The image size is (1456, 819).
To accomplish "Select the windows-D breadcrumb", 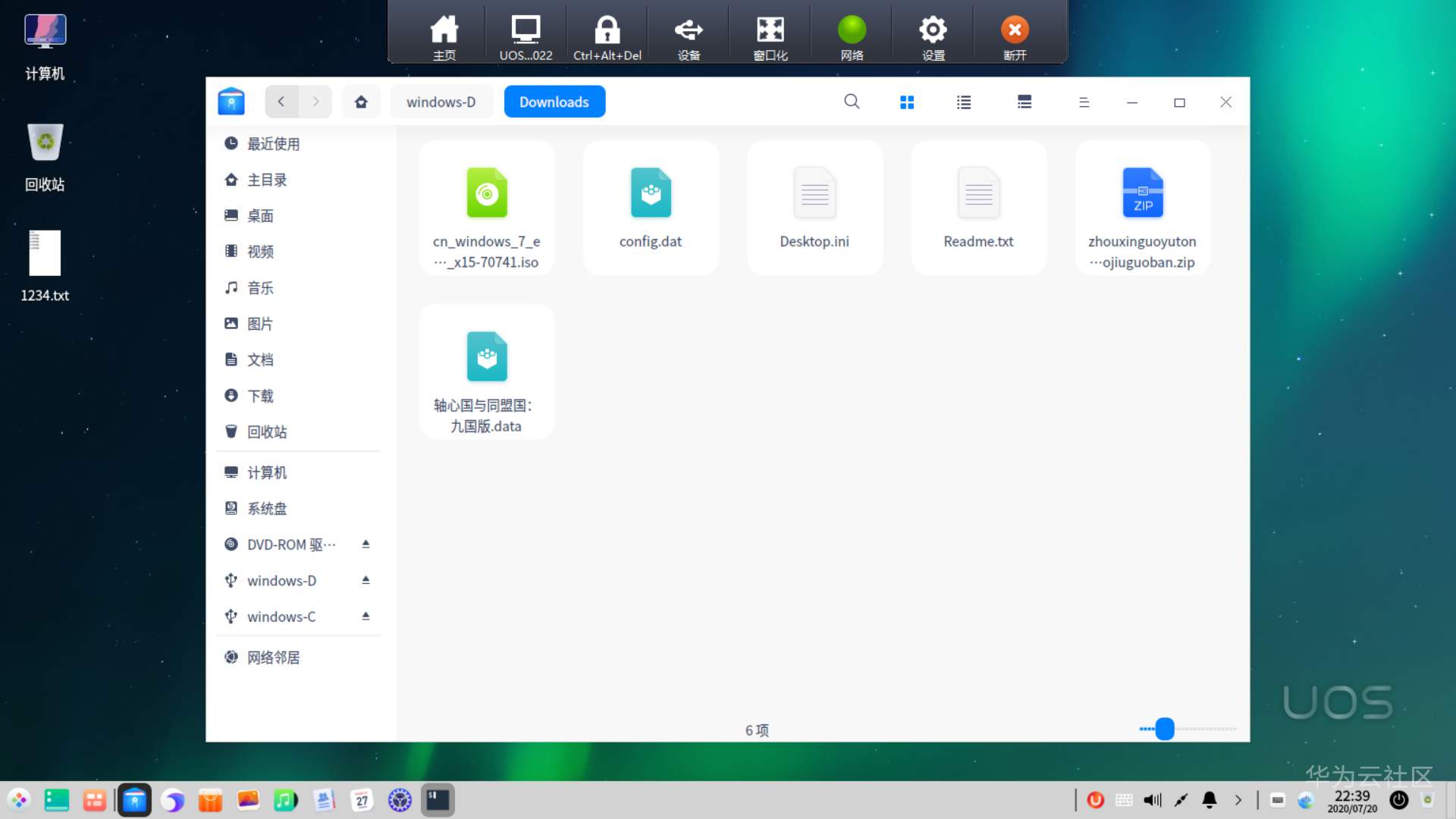I will (x=441, y=102).
